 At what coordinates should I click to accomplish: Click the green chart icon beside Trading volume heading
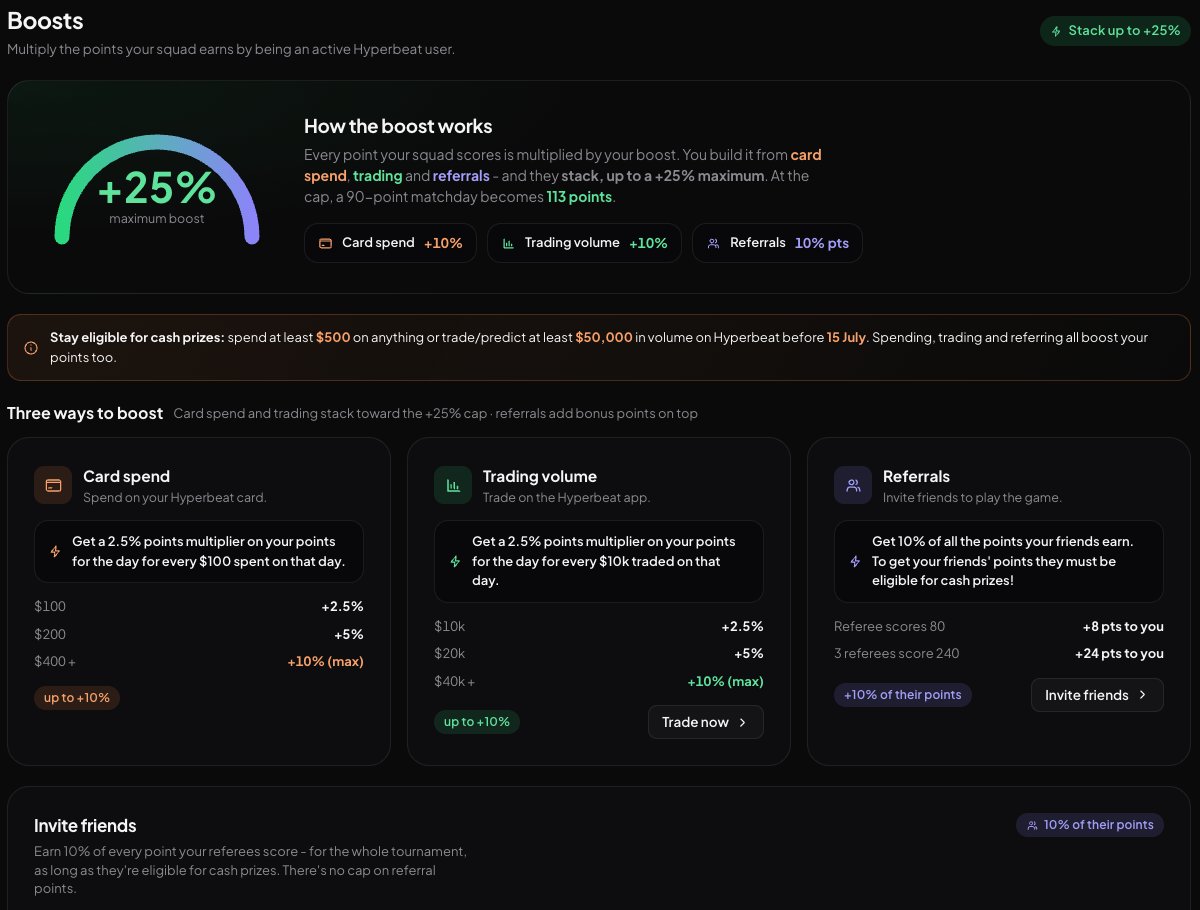coord(453,485)
